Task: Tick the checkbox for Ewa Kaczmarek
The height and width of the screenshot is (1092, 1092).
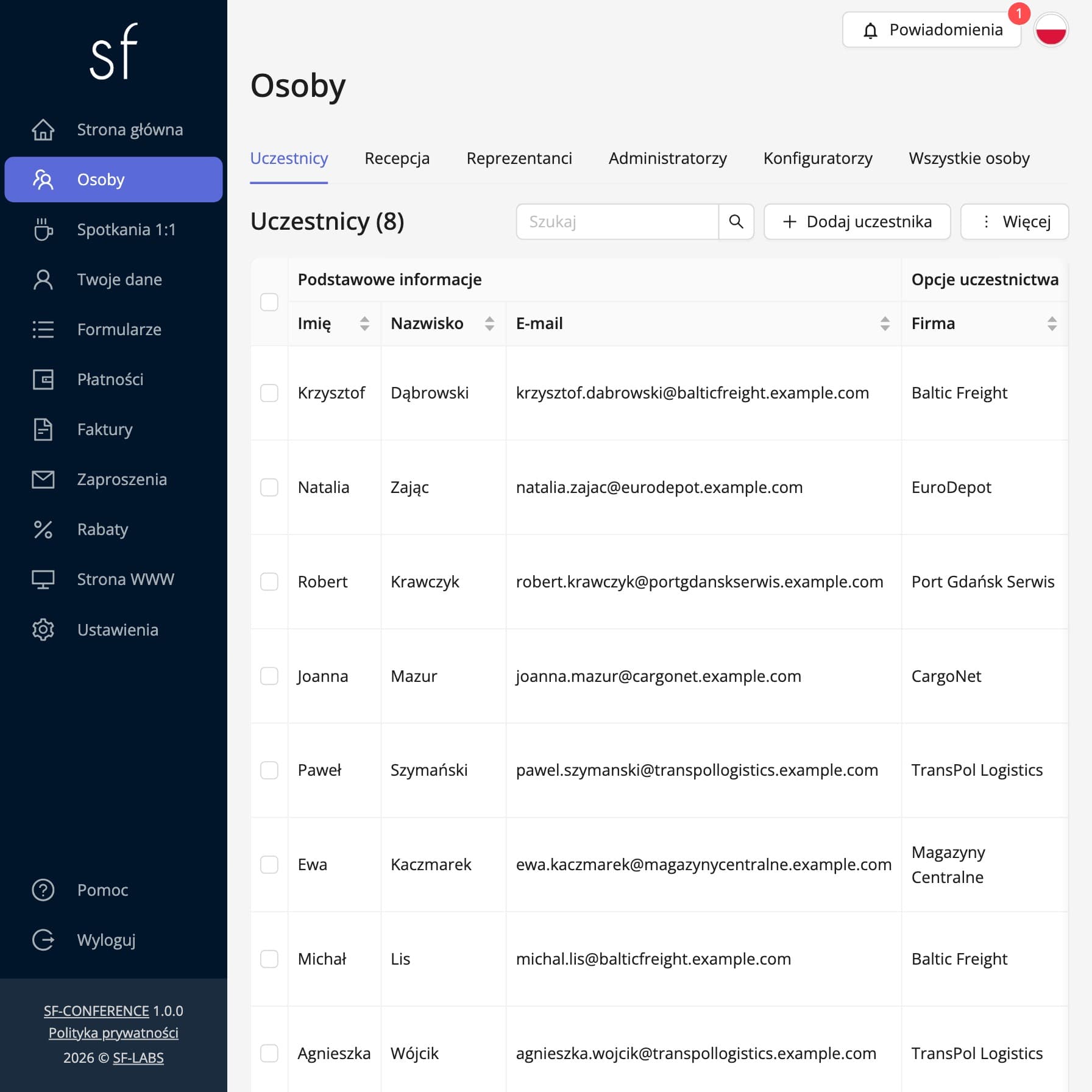Action: (269, 865)
